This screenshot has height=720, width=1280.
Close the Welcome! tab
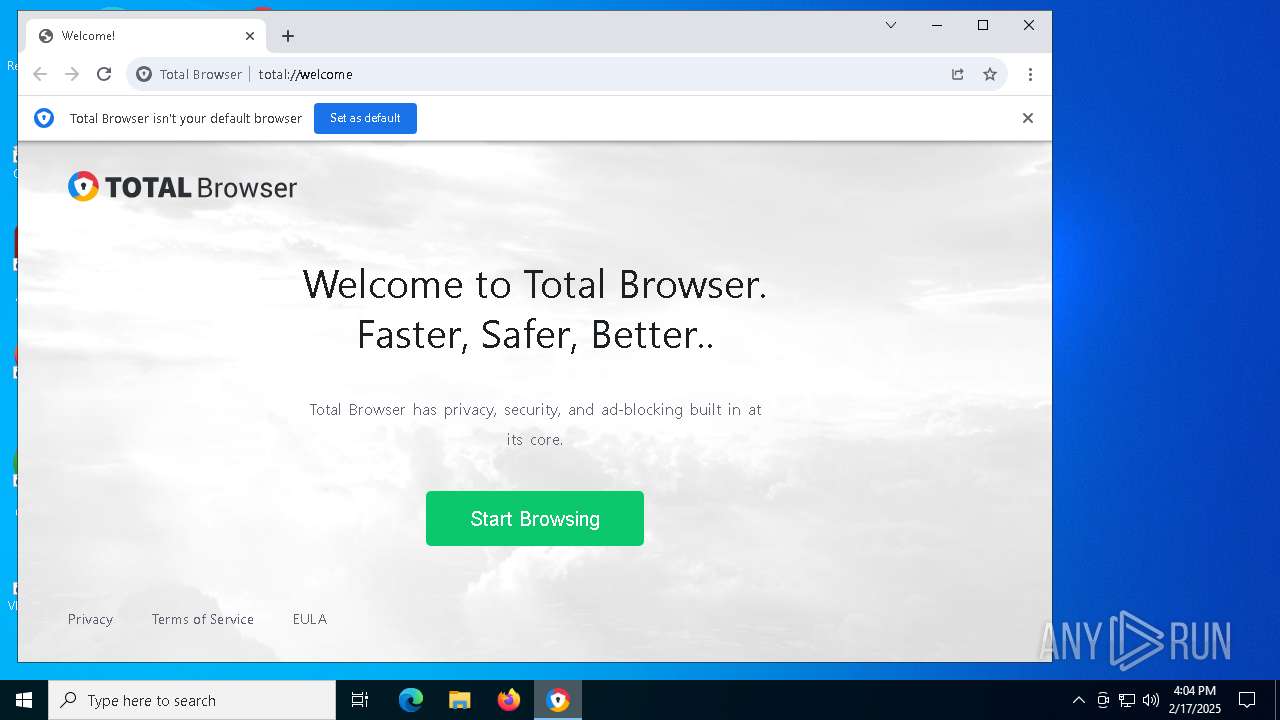(x=250, y=36)
